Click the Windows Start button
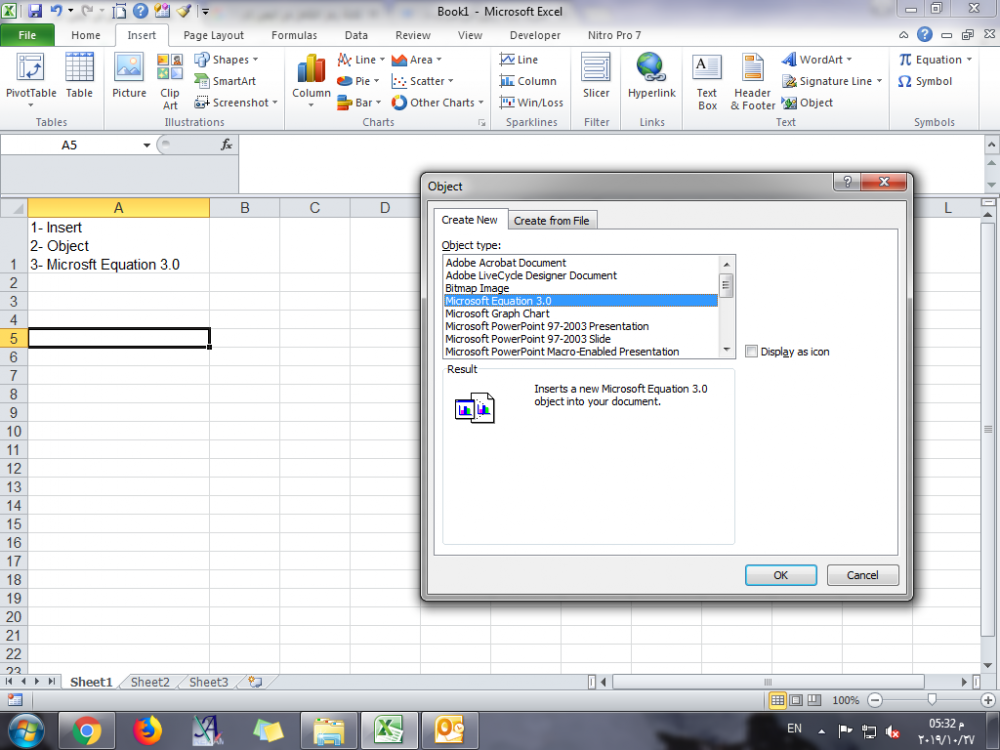The width and height of the screenshot is (1000, 750). (26, 731)
